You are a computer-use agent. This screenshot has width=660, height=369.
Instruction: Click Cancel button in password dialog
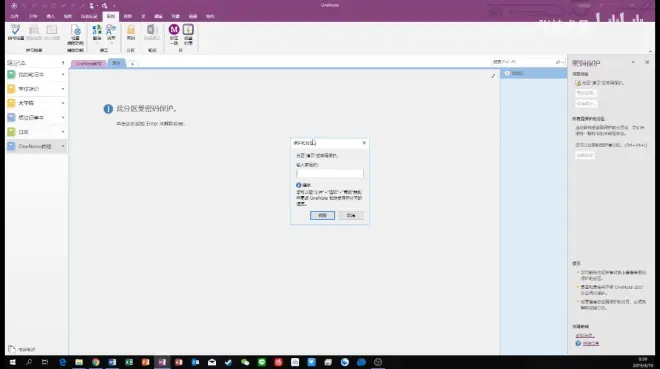pos(351,215)
